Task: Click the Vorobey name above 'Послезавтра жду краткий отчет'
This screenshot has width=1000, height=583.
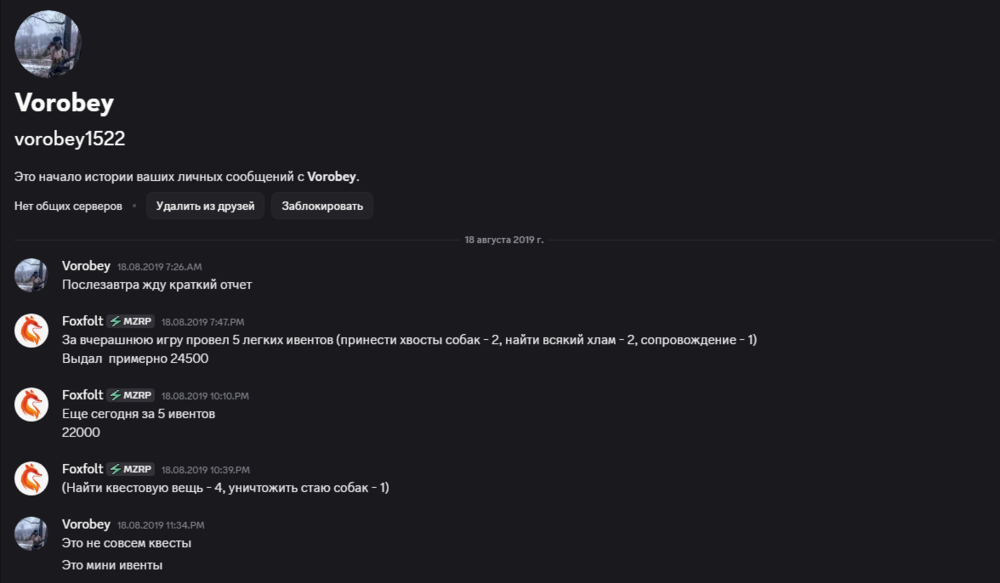Action: (86, 266)
